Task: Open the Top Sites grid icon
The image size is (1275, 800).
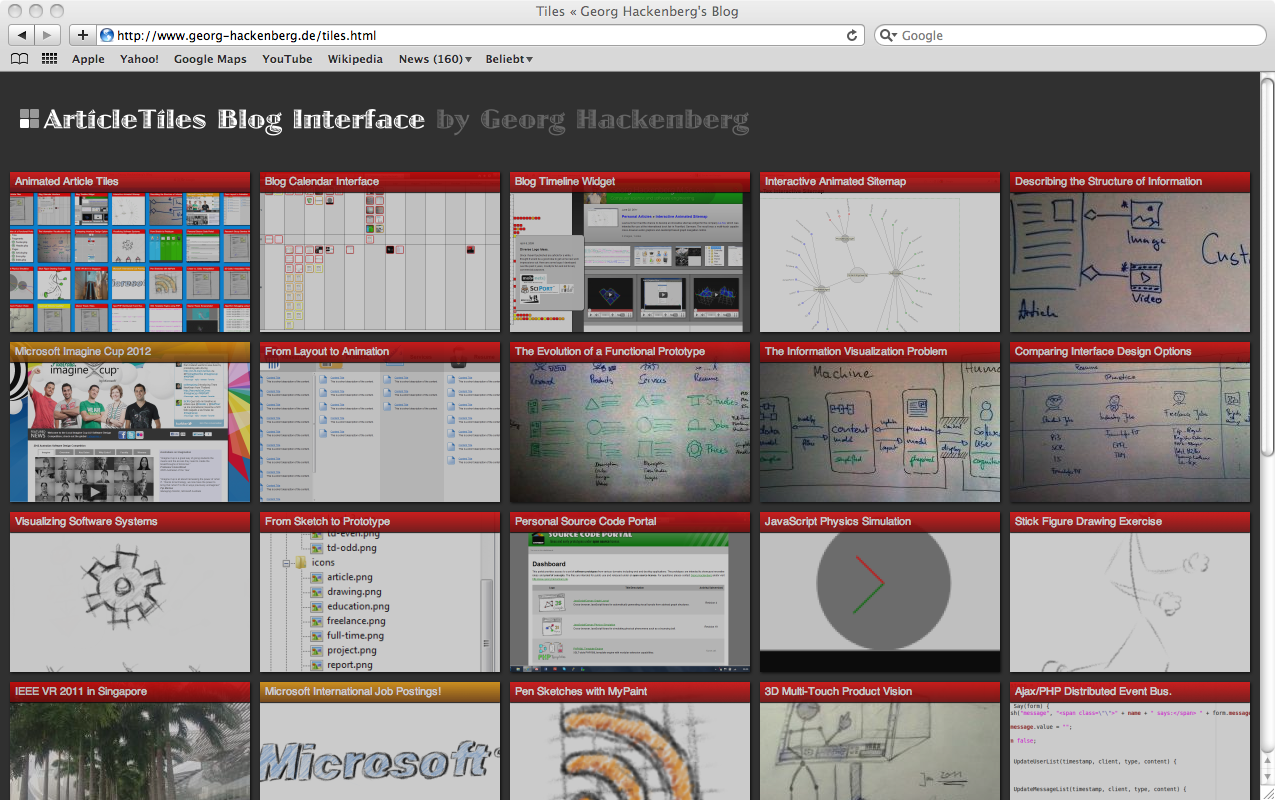Action: [49, 59]
